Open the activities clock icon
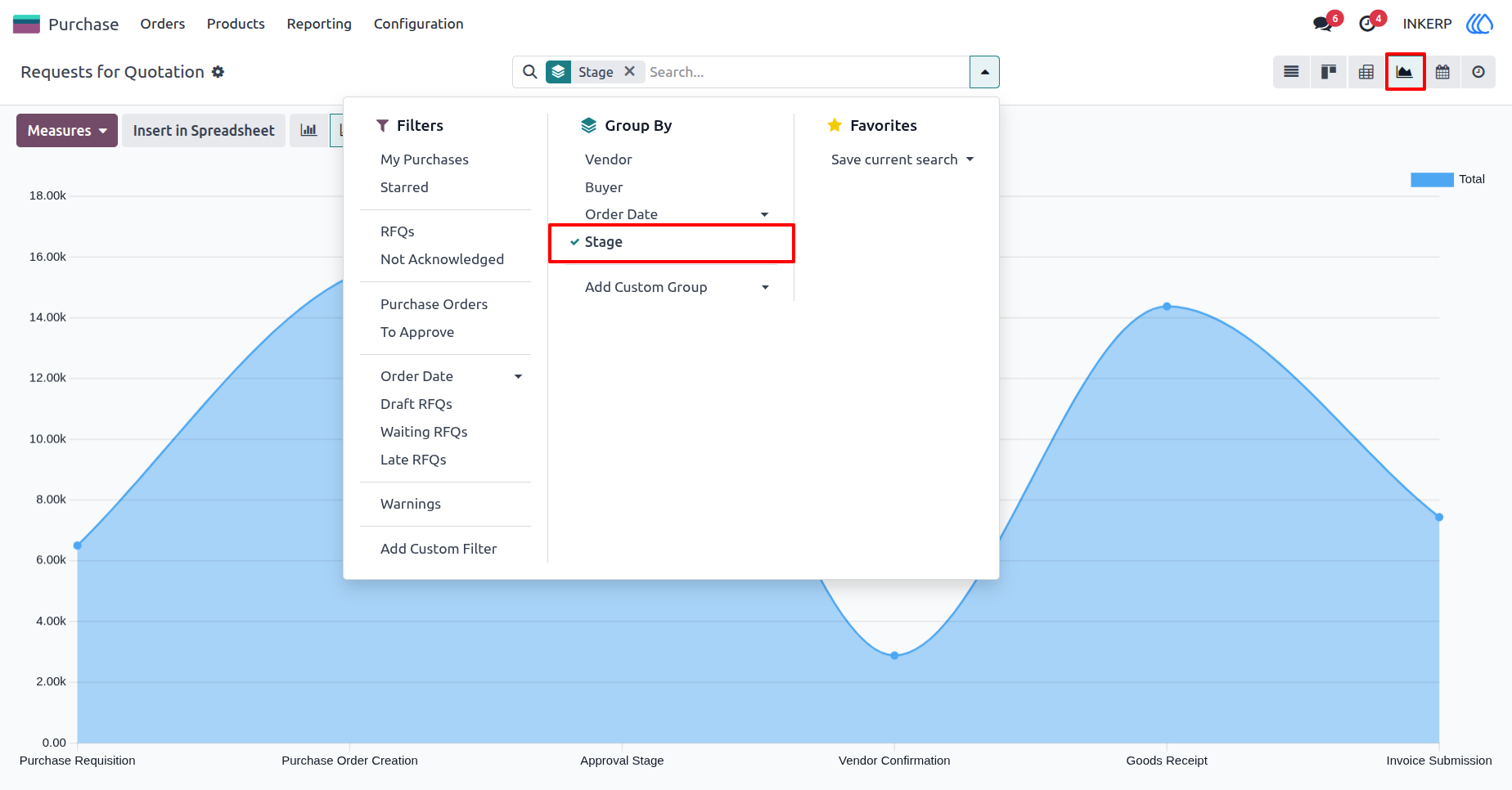The height and width of the screenshot is (790, 1512). point(1367,24)
